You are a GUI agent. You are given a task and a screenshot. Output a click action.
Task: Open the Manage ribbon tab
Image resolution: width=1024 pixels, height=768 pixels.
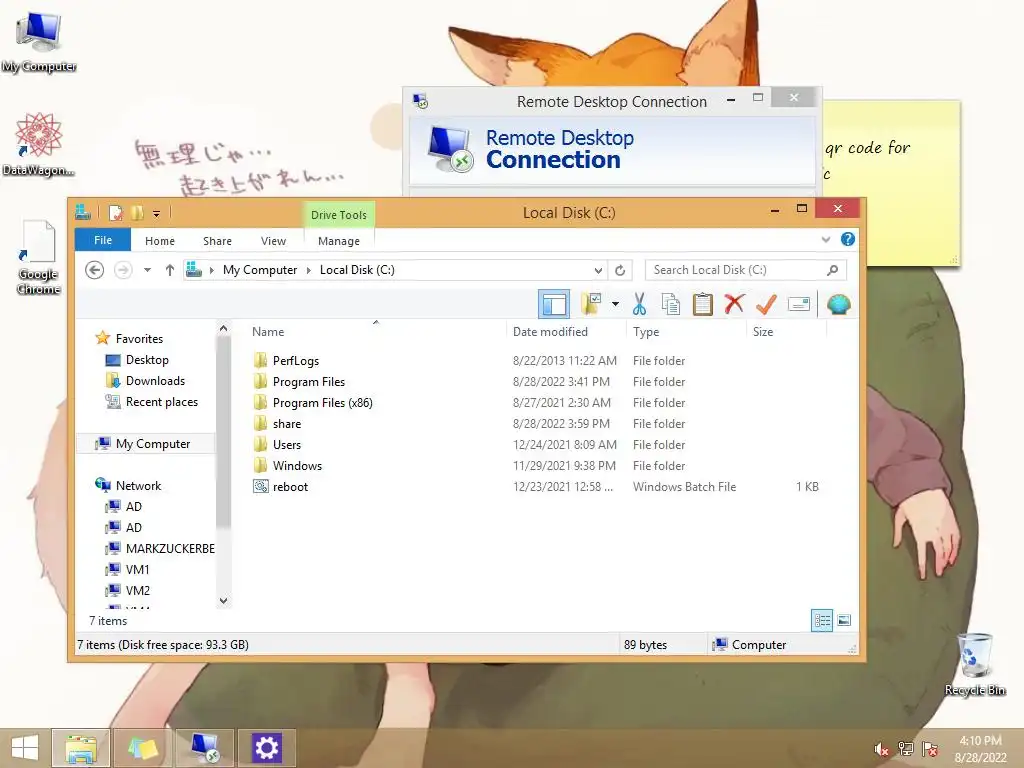339,241
